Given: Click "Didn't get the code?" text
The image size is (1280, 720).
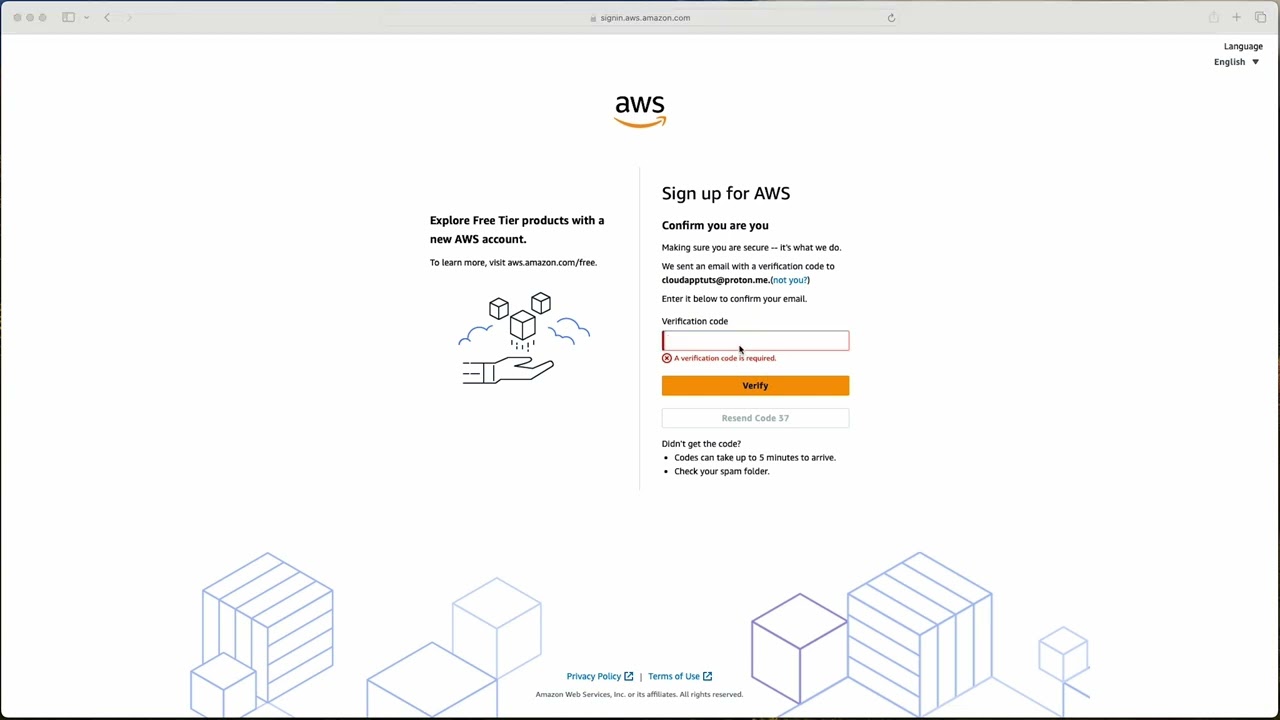Looking at the screenshot, I should pos(701,444).
